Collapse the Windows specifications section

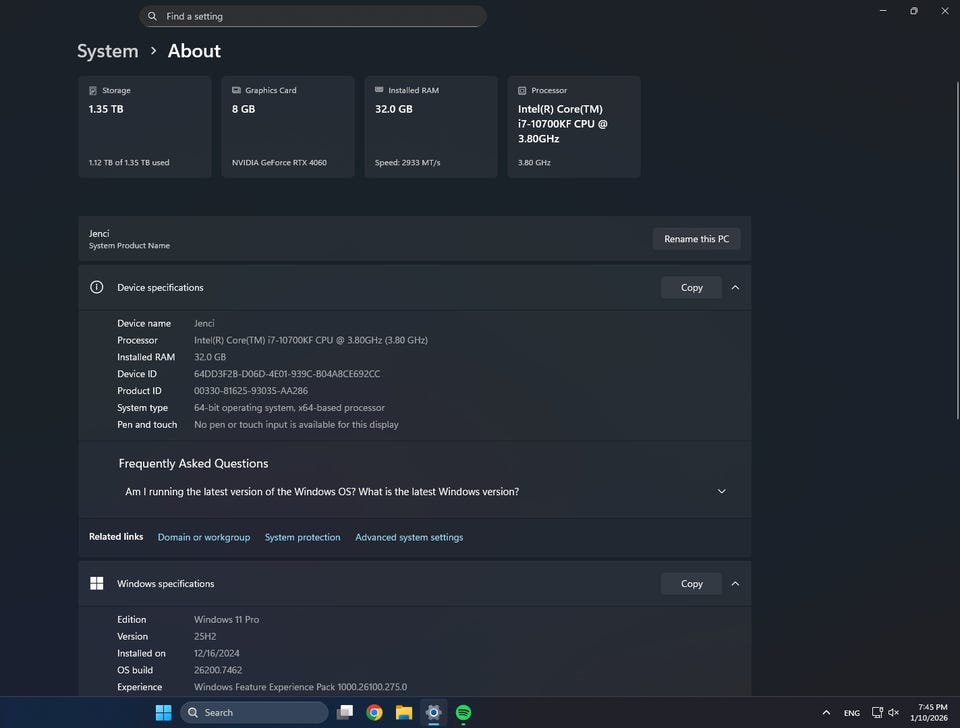pyautogui.click(x=735, y=584)
